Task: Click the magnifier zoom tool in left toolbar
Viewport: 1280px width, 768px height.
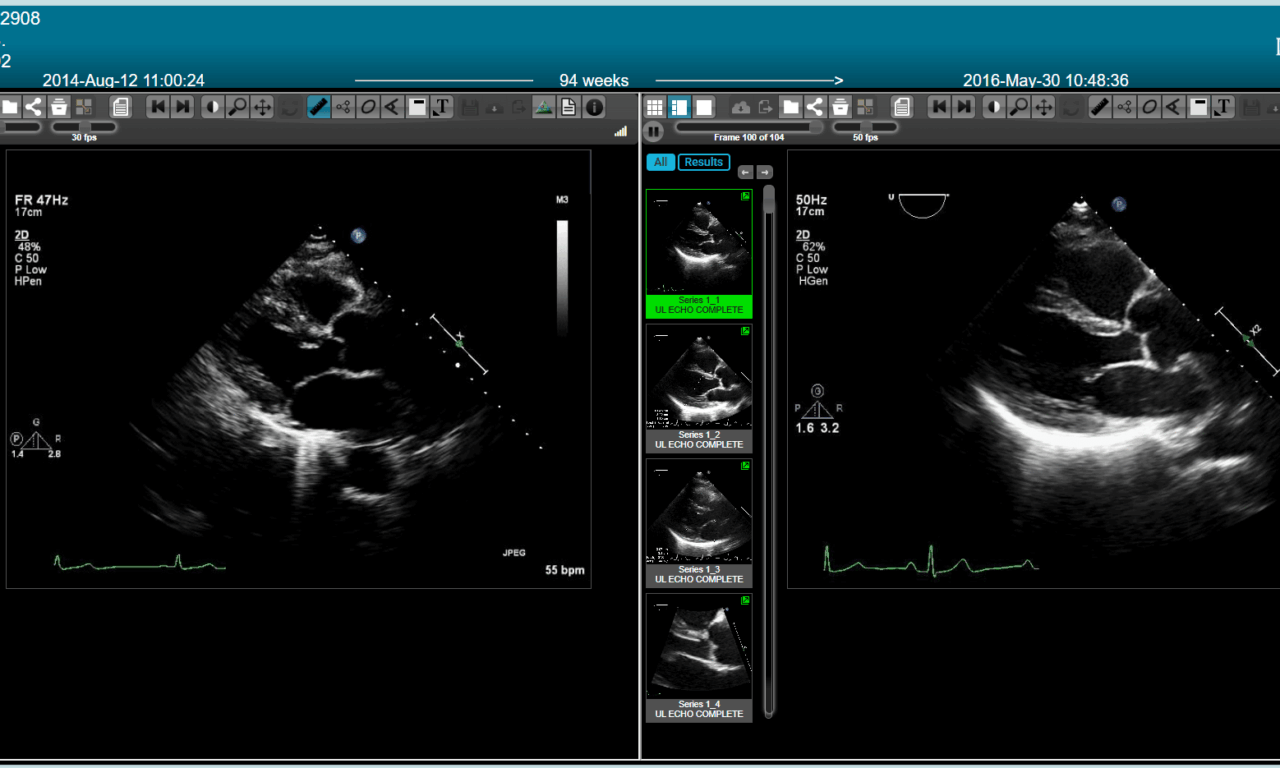Action: [x=237, y=107]
